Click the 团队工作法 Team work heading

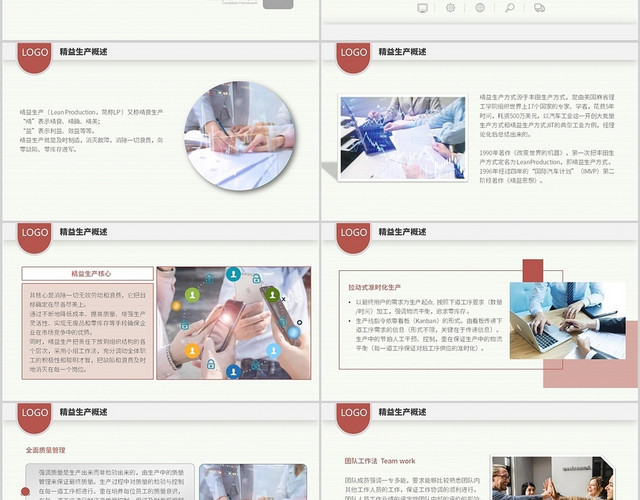(x=380, y=461)
